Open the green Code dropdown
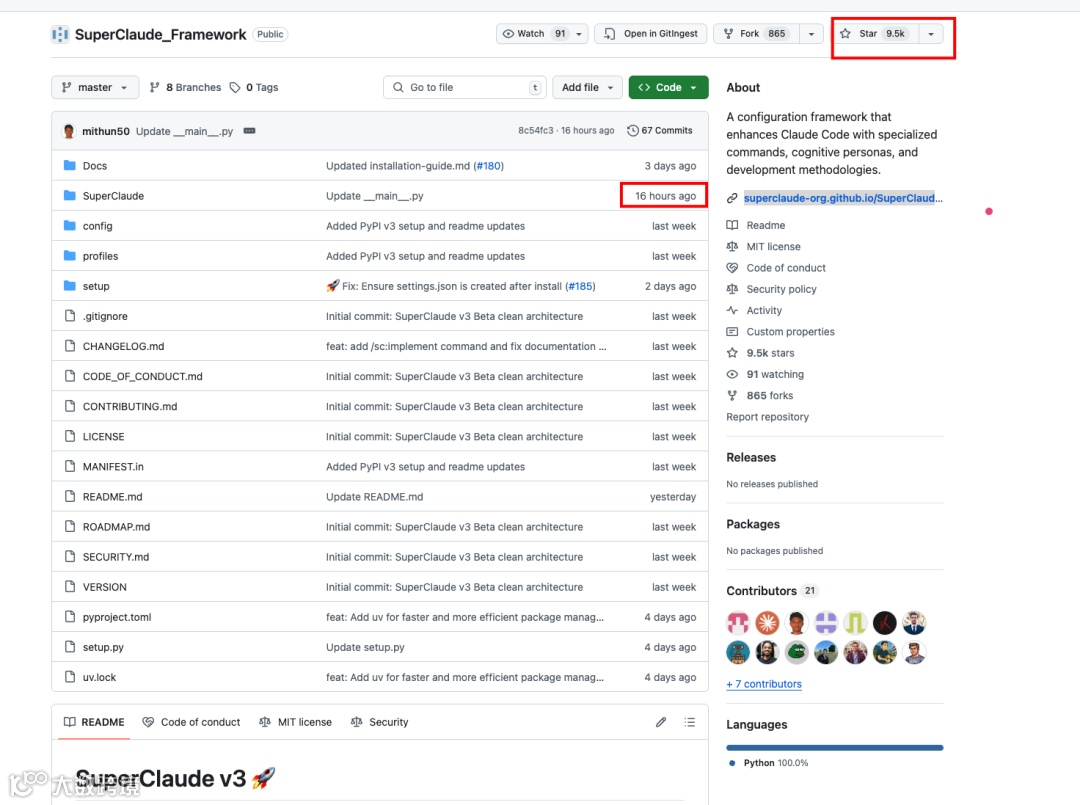Screen dimensions: 1080x805 click(668, 87)
